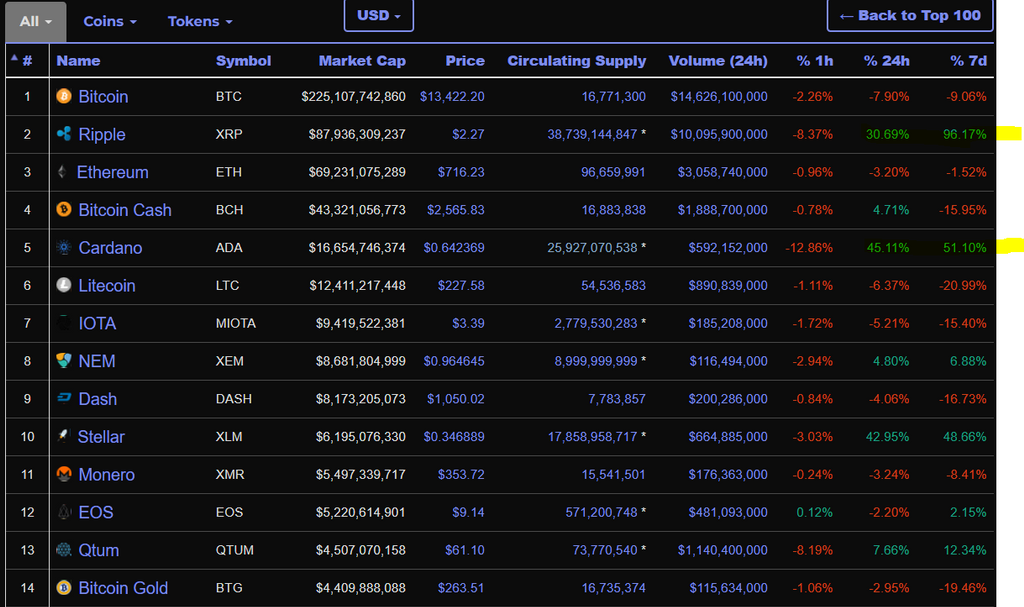Click the EOS logo icon
1024x607 pixels.
[63, 512]
